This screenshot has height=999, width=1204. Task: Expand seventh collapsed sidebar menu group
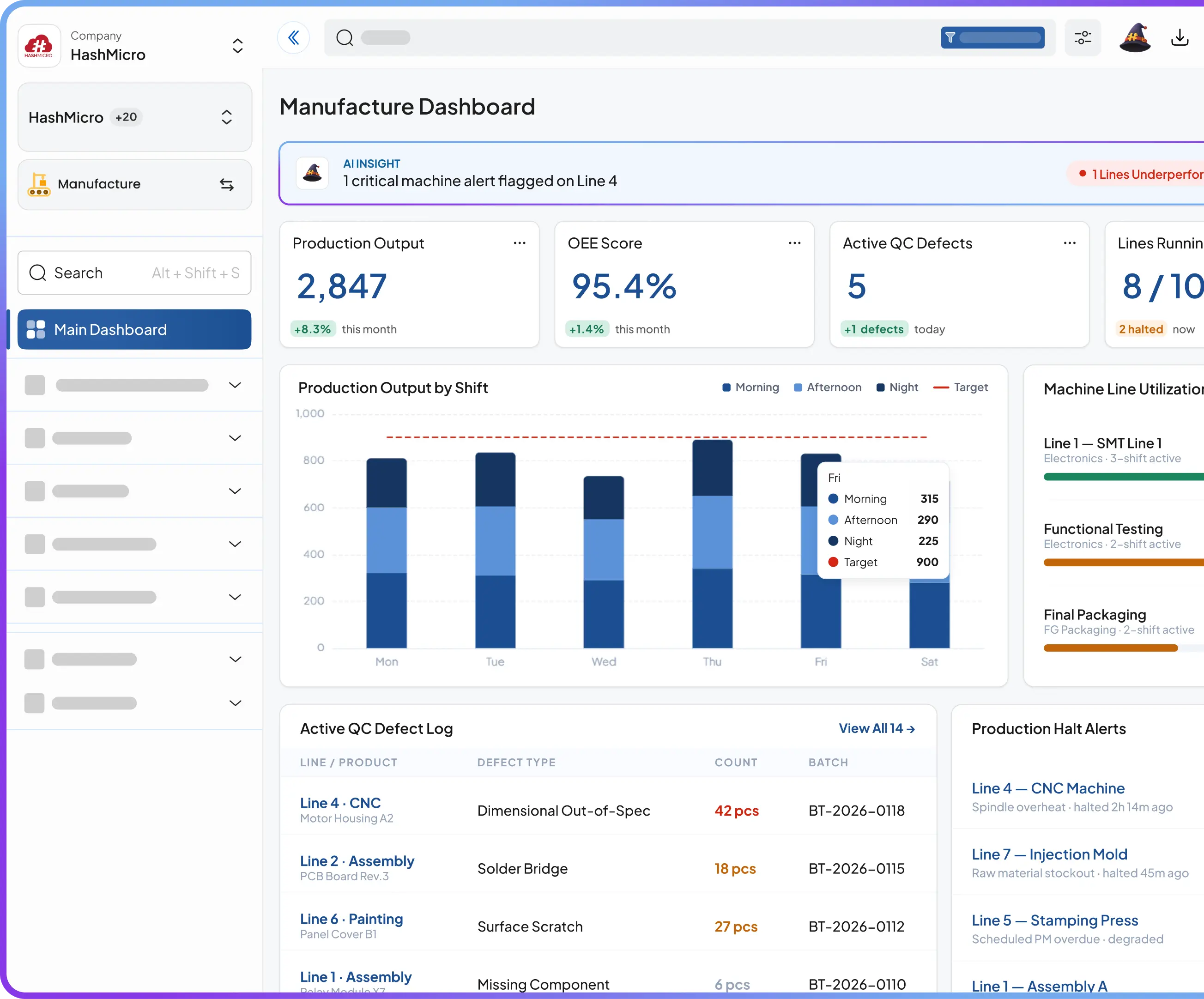click(235, 703)
